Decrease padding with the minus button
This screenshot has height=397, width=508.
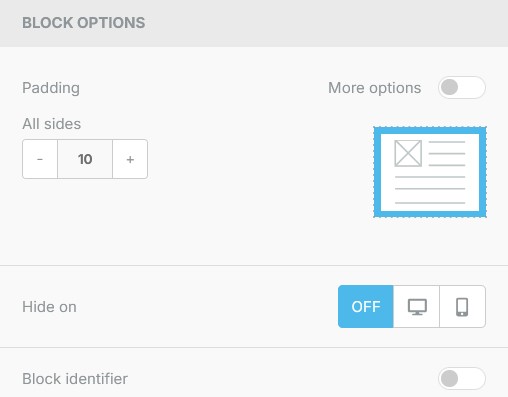tap(40, 159)
